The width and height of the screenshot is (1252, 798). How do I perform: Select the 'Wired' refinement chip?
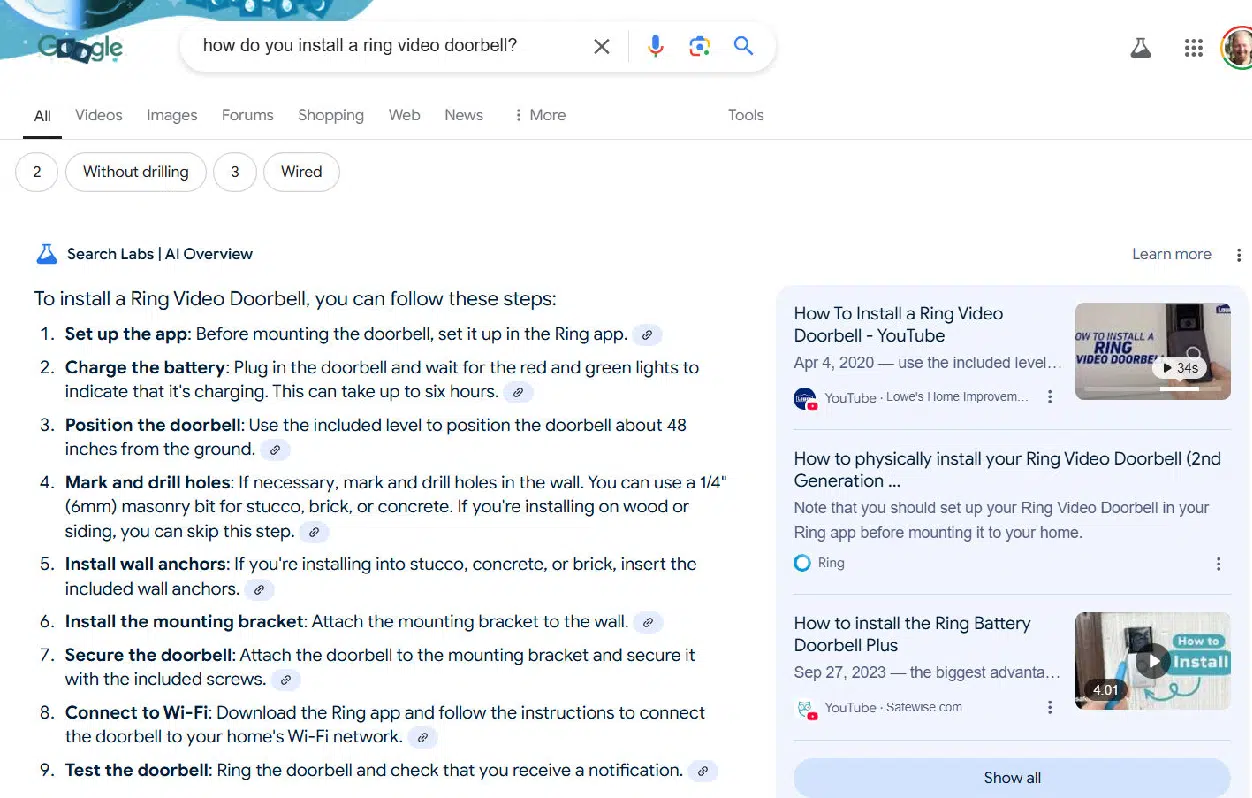tap(301, 172)
